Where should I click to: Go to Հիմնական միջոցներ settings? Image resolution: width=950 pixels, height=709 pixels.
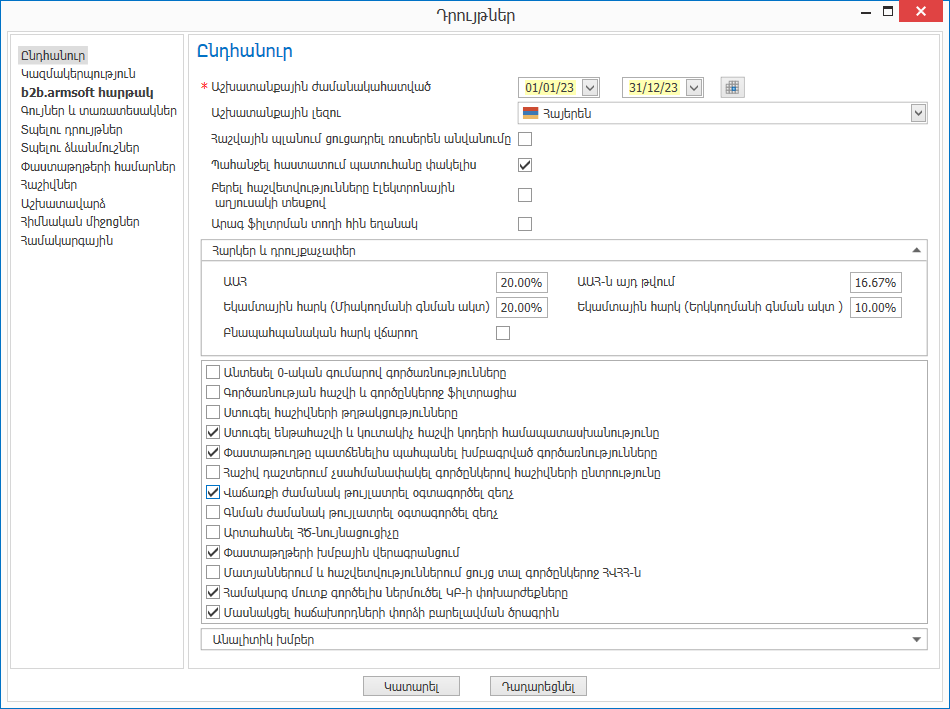tap(80, 222)
